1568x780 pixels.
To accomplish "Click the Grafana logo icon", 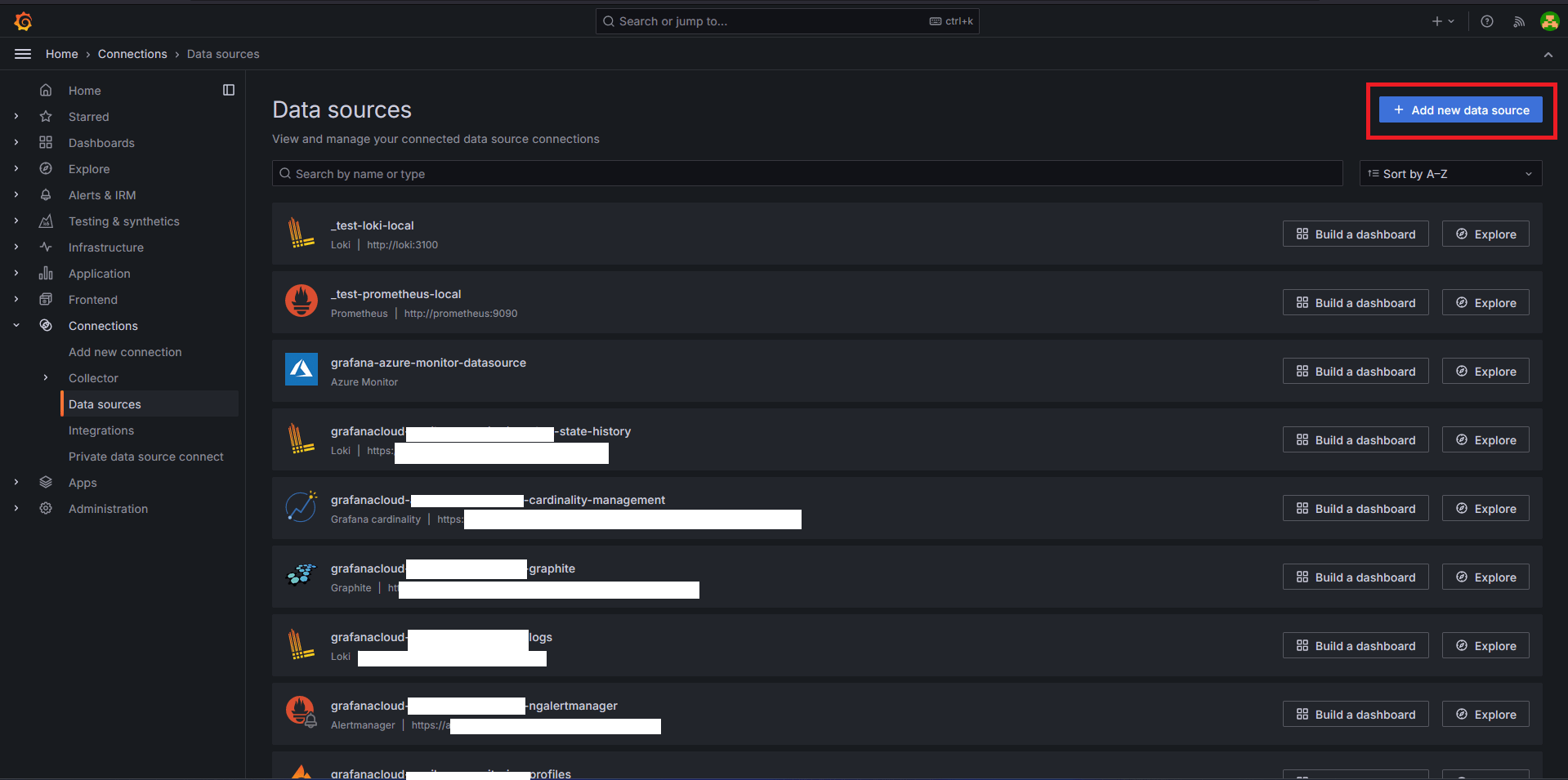I will click(x=23, y=21).
